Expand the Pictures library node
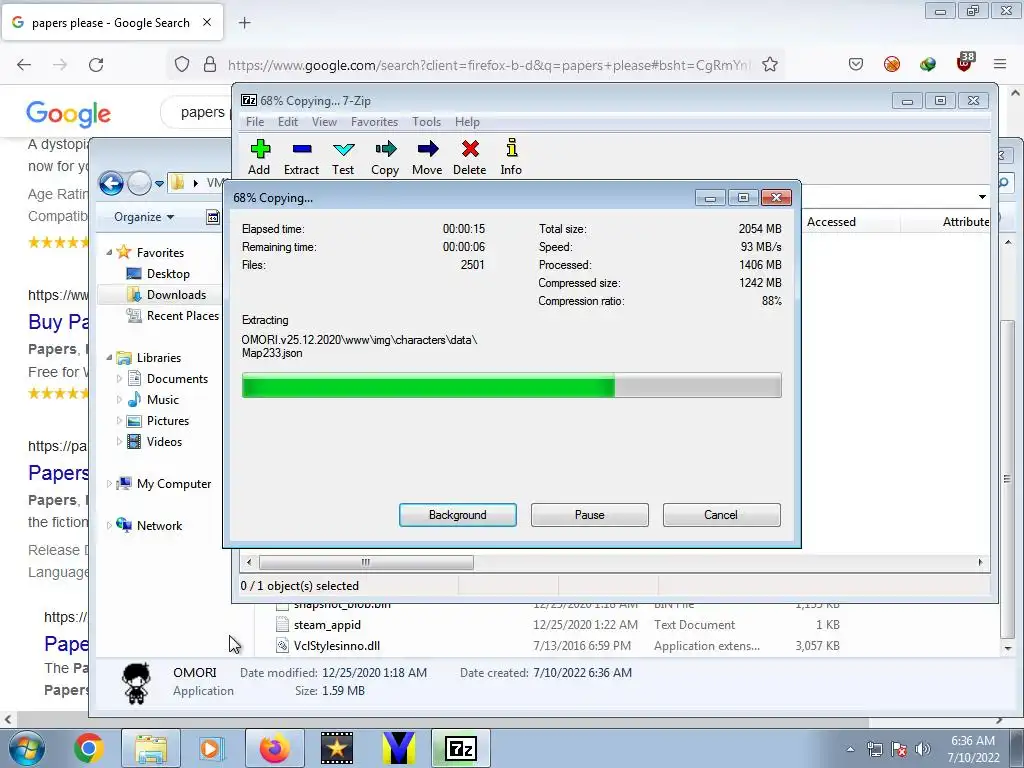Viewport: 1024px width, 768px height. click(x=119, y=421)
